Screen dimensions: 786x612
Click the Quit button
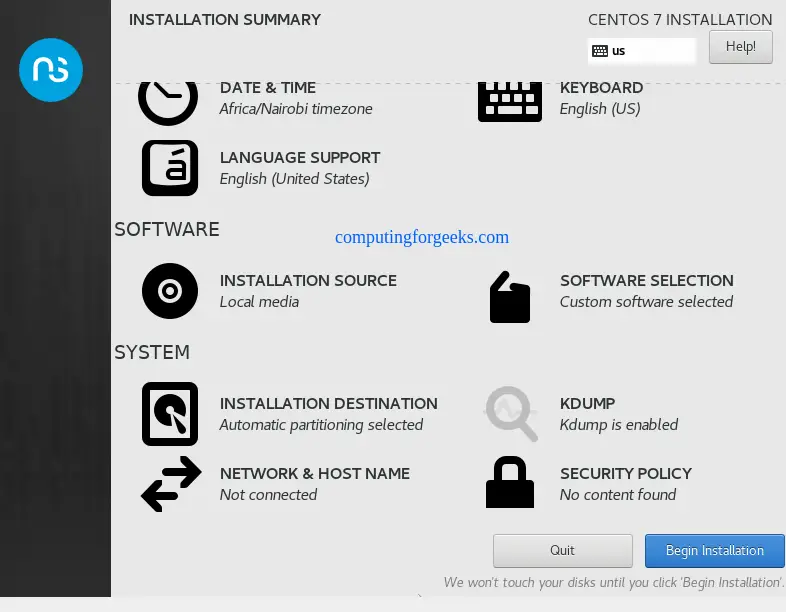(x=562, y=550)
